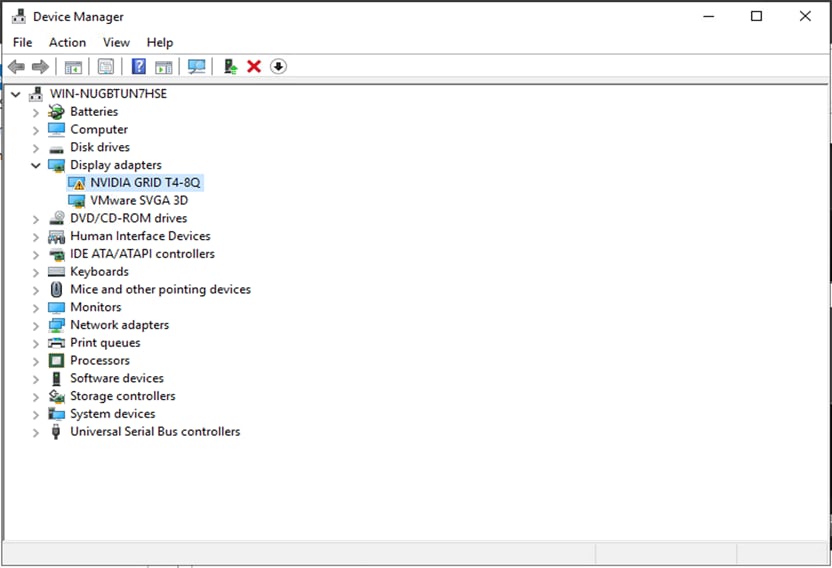Image resolution: width=832 pixels, height=568 pixels.
Task: Click the Disable device down-arrow icon
Action: click(x=278, y=66)
